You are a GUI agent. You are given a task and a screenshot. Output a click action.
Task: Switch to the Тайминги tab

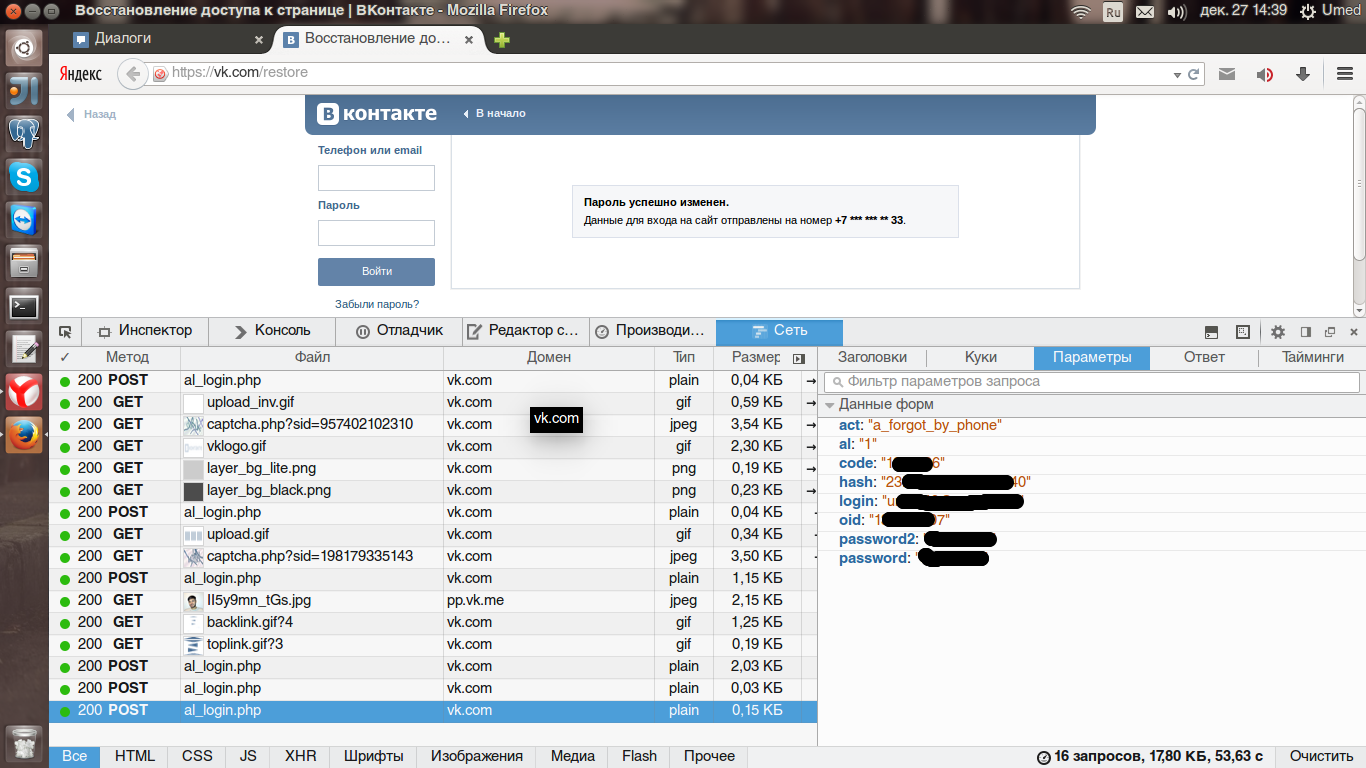tap(1313, 357)
